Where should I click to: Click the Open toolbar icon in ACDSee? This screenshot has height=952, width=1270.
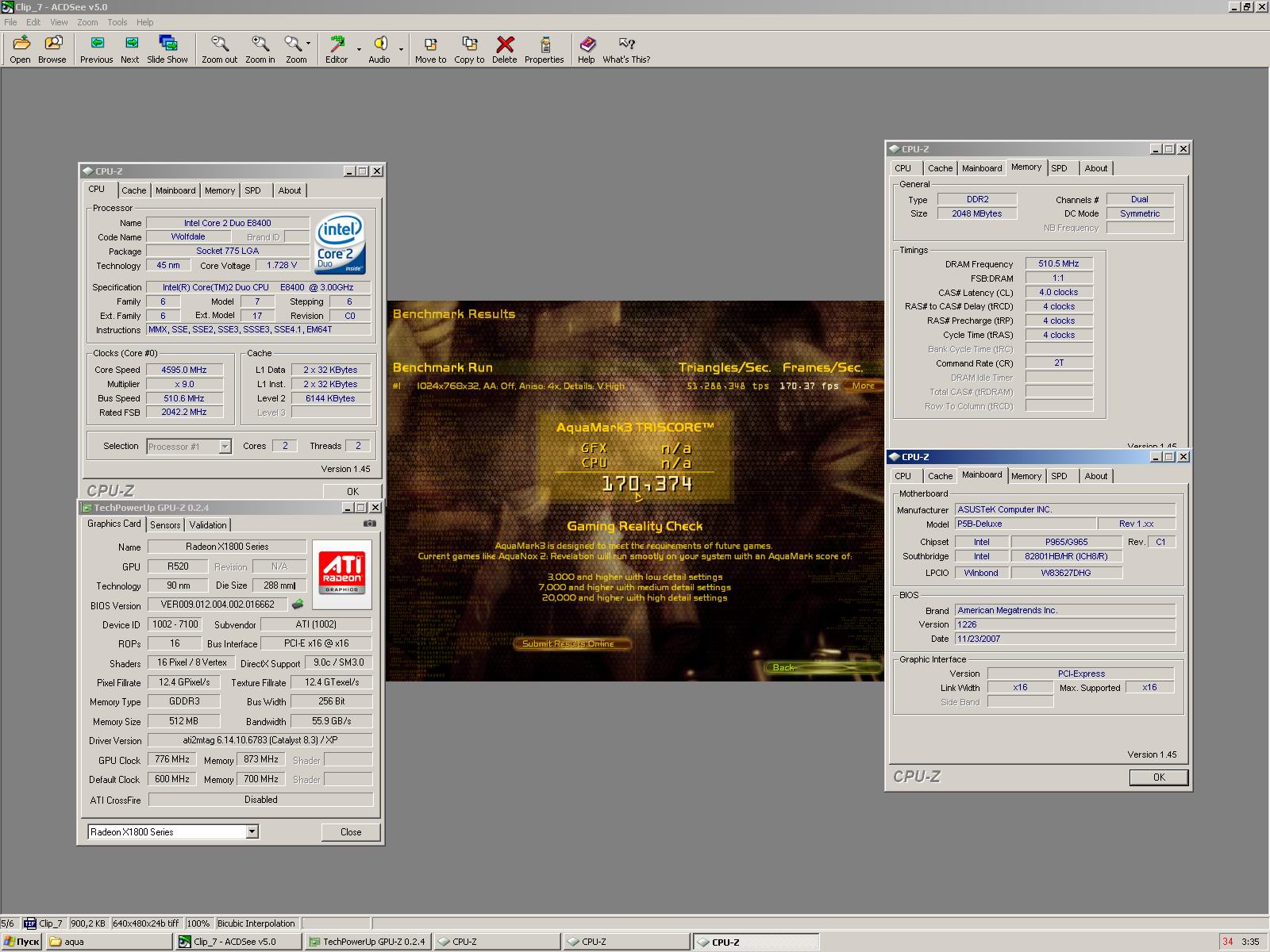point(20,49)
